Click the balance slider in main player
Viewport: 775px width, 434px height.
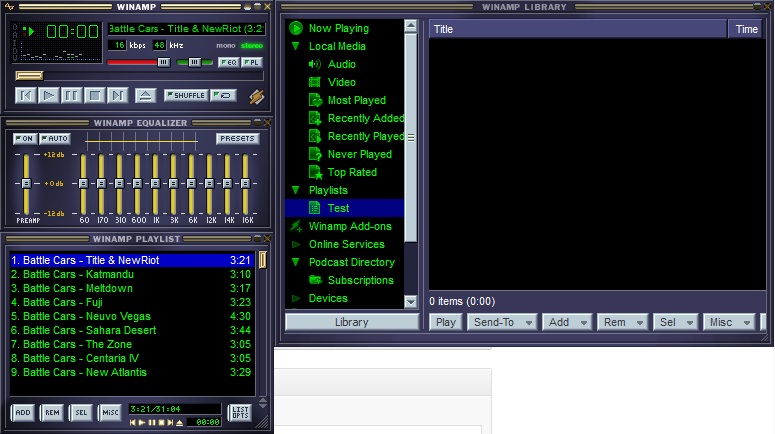point(195,62)
